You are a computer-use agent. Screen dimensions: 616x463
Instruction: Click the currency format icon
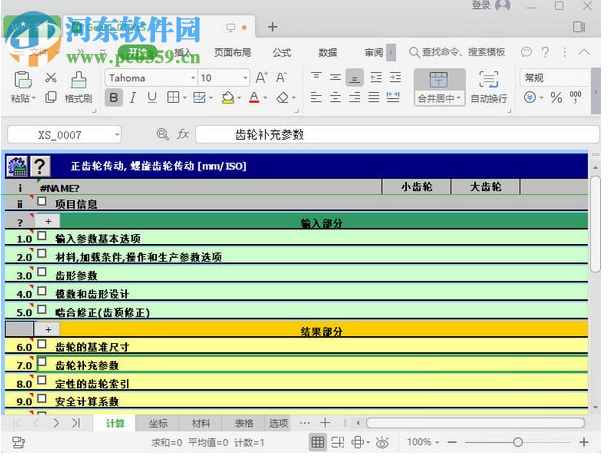(x=530, y=97)
